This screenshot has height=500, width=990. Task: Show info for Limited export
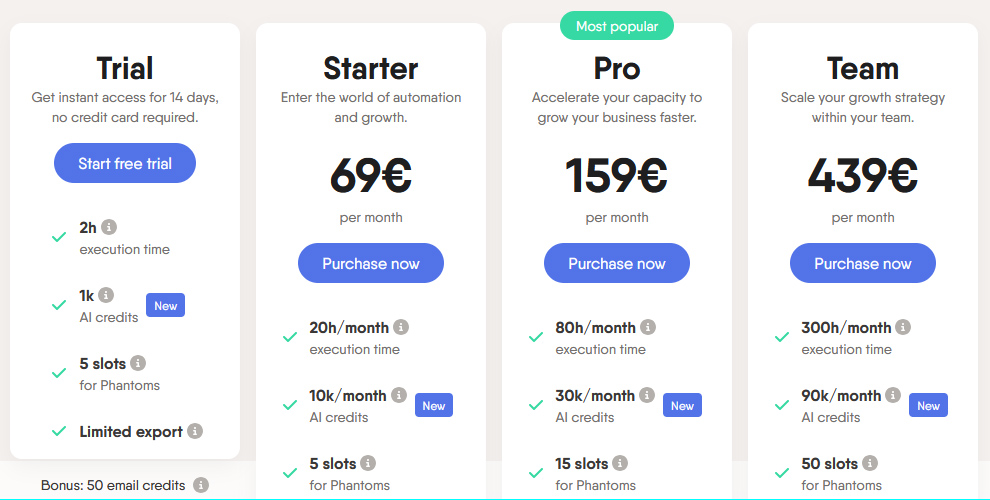[x=195, y=431]
